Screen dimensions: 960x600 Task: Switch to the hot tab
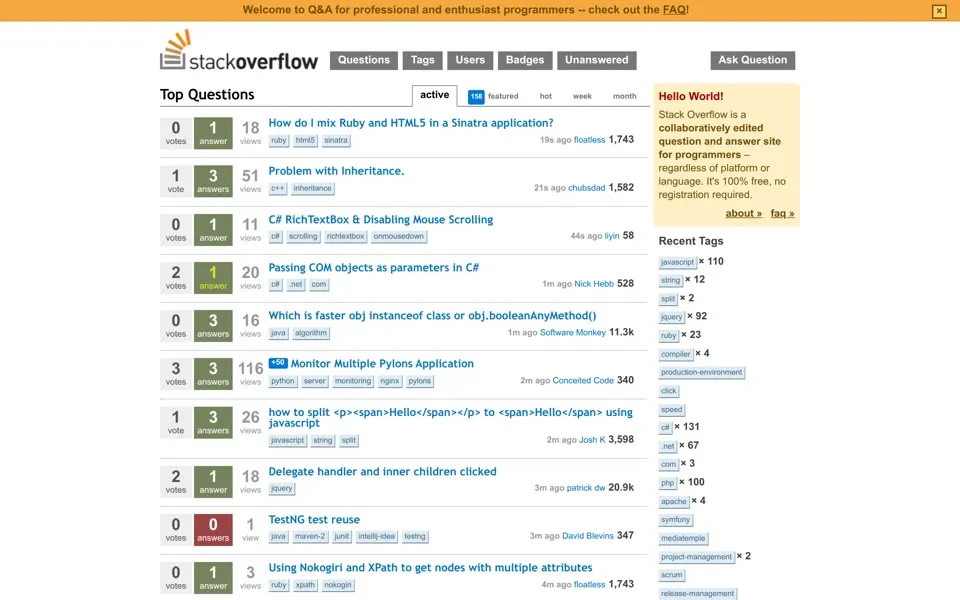546,96
